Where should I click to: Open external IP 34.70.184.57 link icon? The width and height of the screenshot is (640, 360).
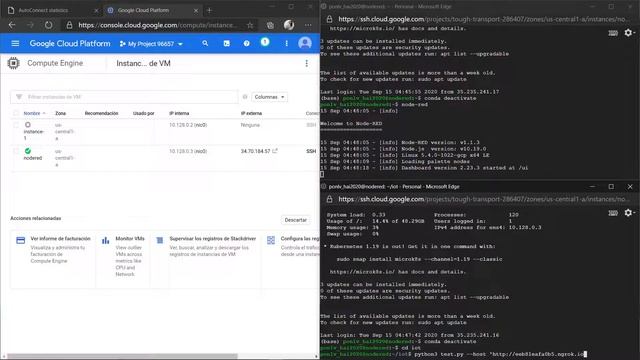275,151
